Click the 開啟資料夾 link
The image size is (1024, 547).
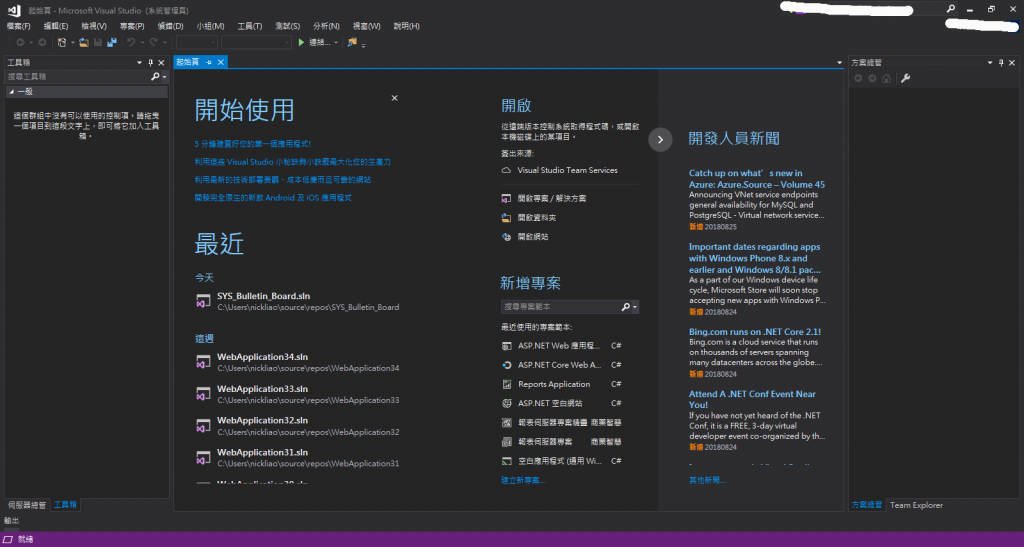[536, 218]
